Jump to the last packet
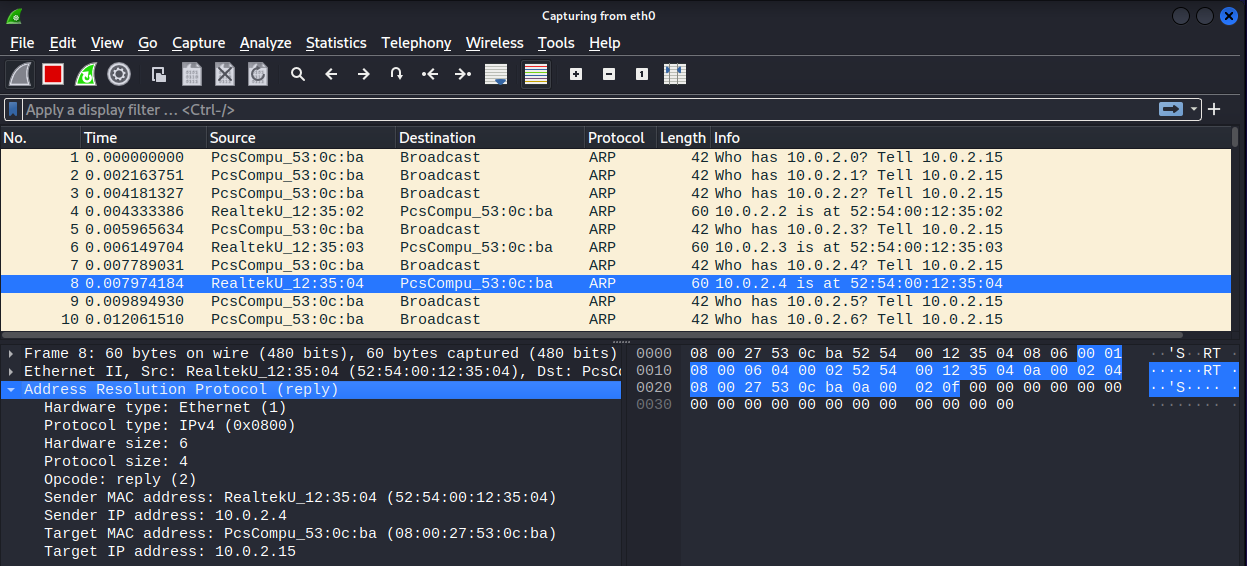 (x=462, y=74)
